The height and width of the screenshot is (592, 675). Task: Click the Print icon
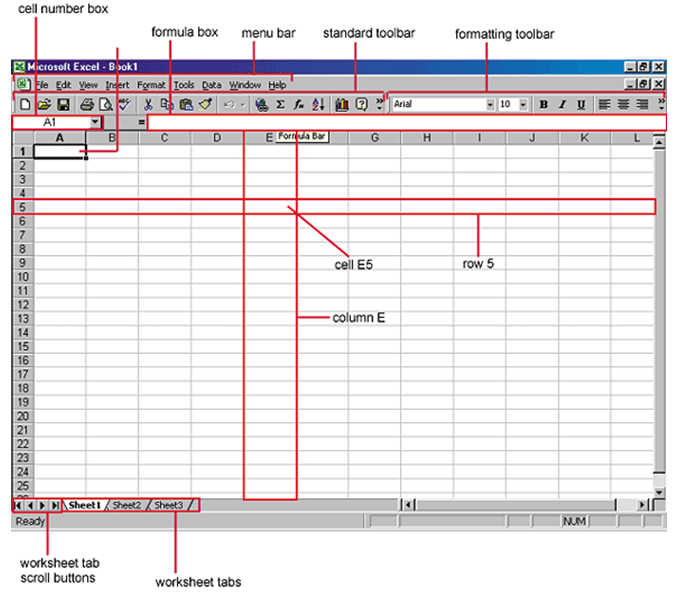(x=87, y=104)
